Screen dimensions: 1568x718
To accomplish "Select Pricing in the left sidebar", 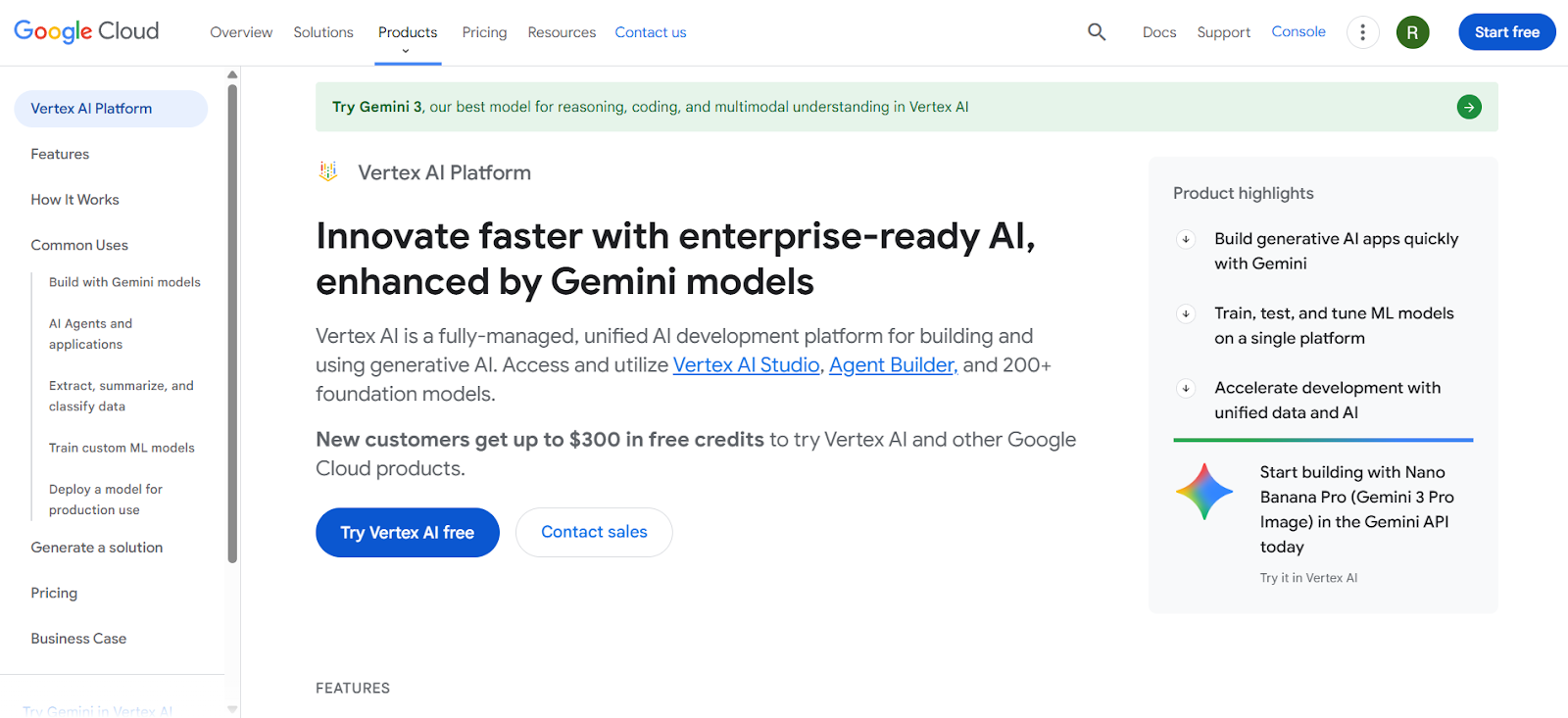I will (54, 593).
